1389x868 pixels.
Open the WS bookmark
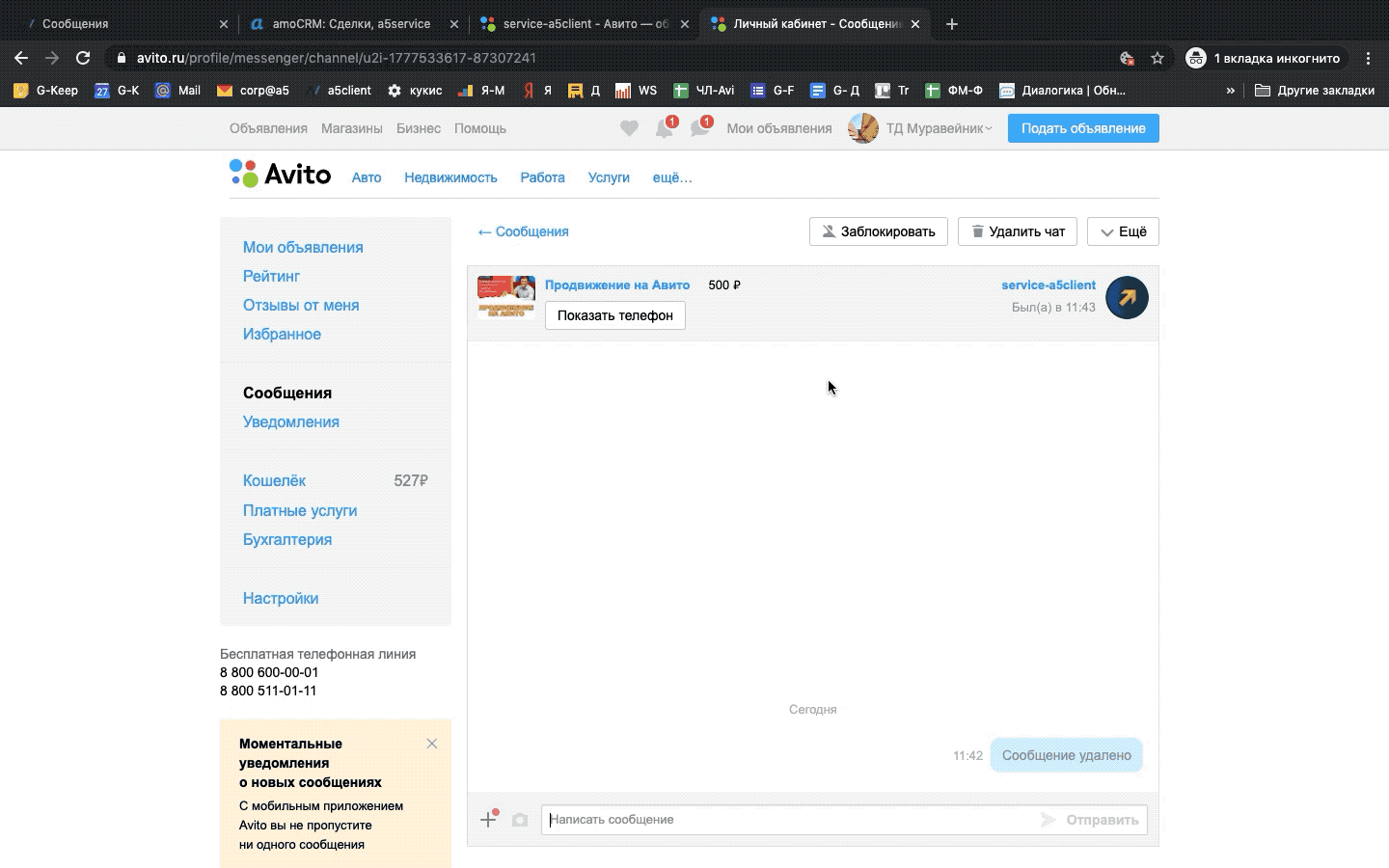[x=637, y=91]
